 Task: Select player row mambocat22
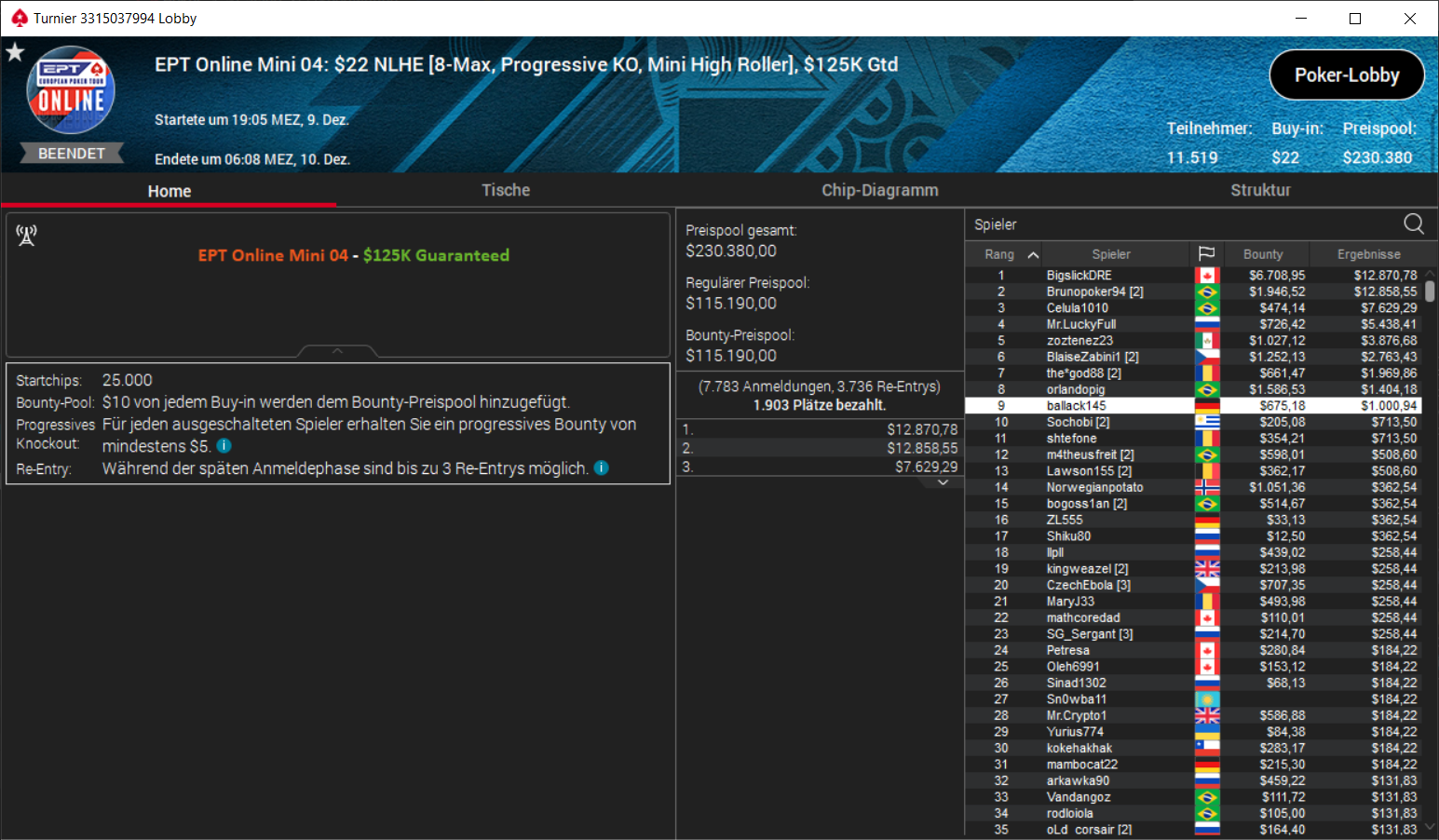pyautogui.click(x=1194, y=765)
